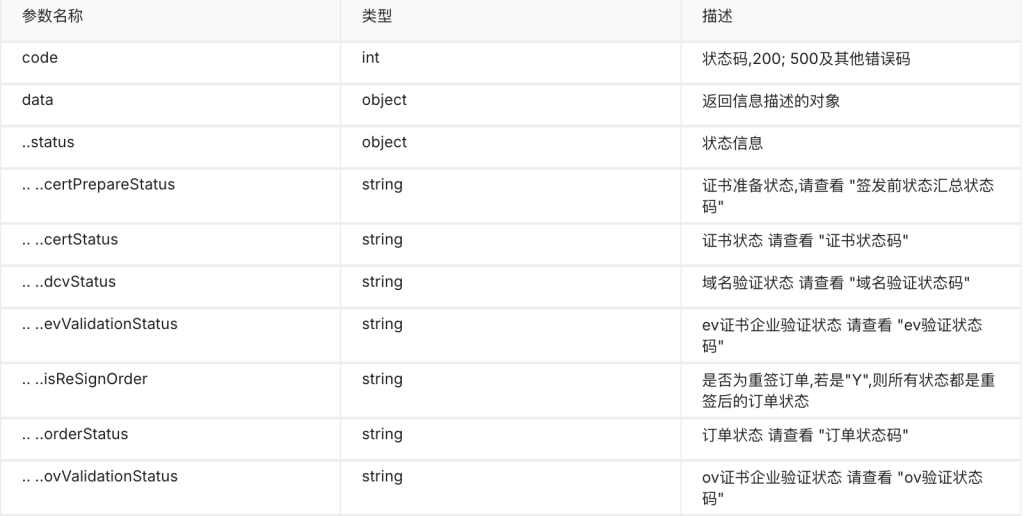Click the int type cell
Screen dimensions: 1024x516
coord(371,58)
